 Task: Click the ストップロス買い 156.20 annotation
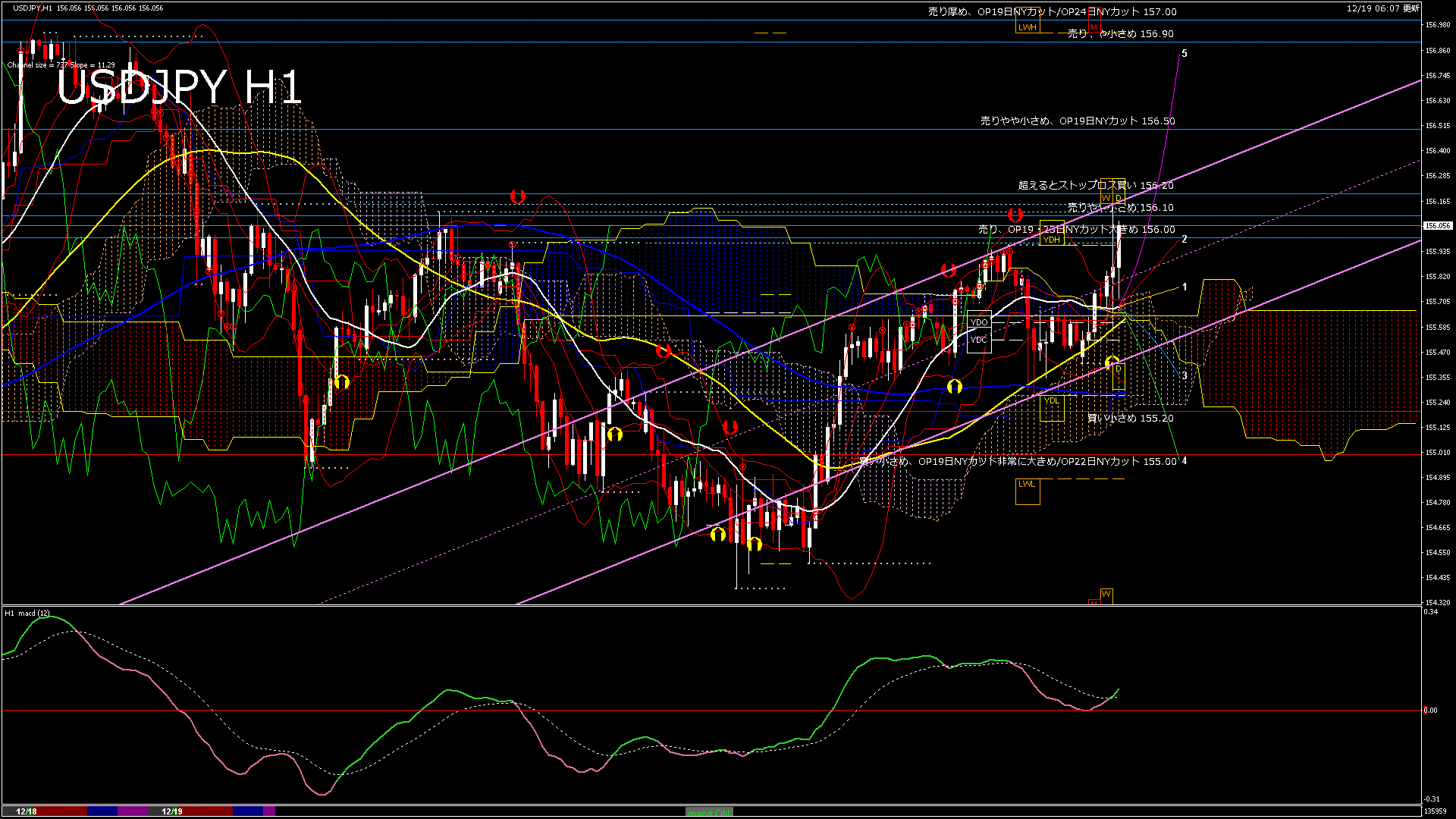pyautogui.click(x=1095, y=186)
